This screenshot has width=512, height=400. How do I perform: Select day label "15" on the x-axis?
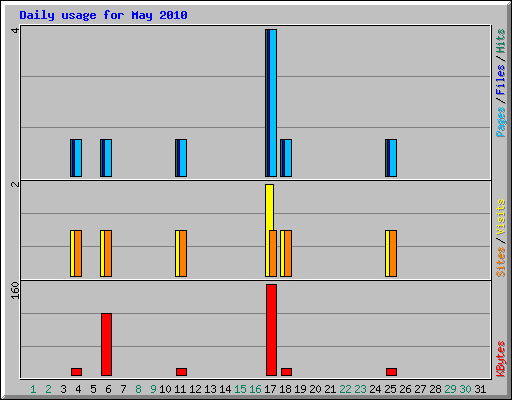coord(240,389)
